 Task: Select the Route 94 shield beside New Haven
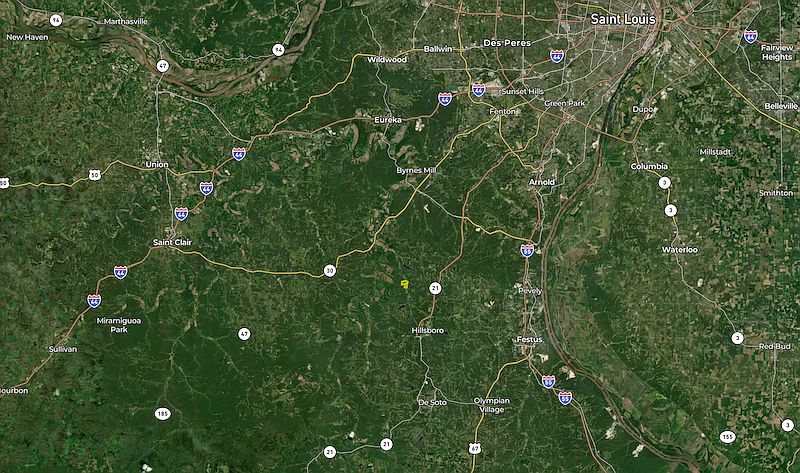56,20
